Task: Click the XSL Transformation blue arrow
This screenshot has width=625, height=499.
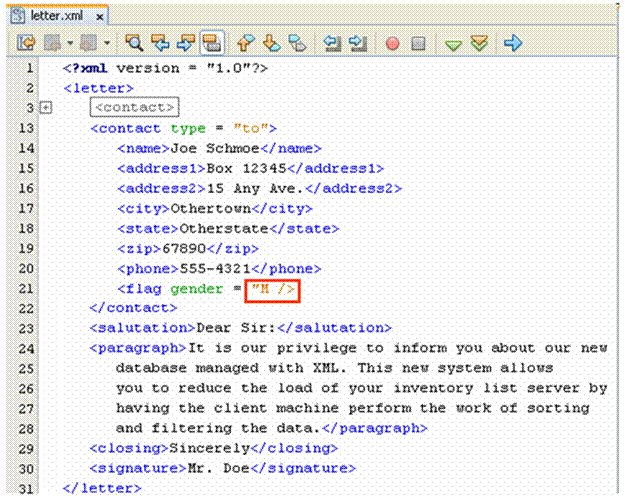Action: click(513, 43)
